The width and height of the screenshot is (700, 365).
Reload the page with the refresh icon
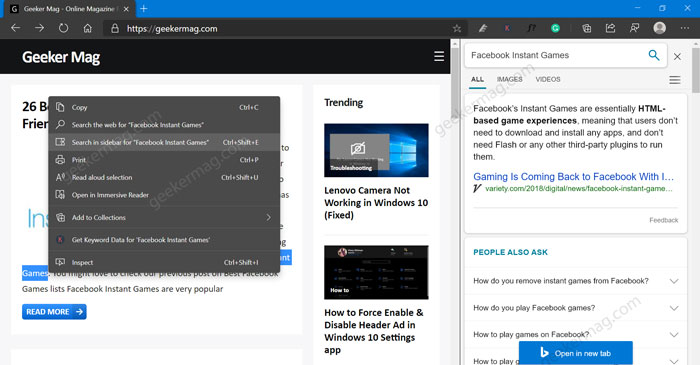tap(63, 28)
